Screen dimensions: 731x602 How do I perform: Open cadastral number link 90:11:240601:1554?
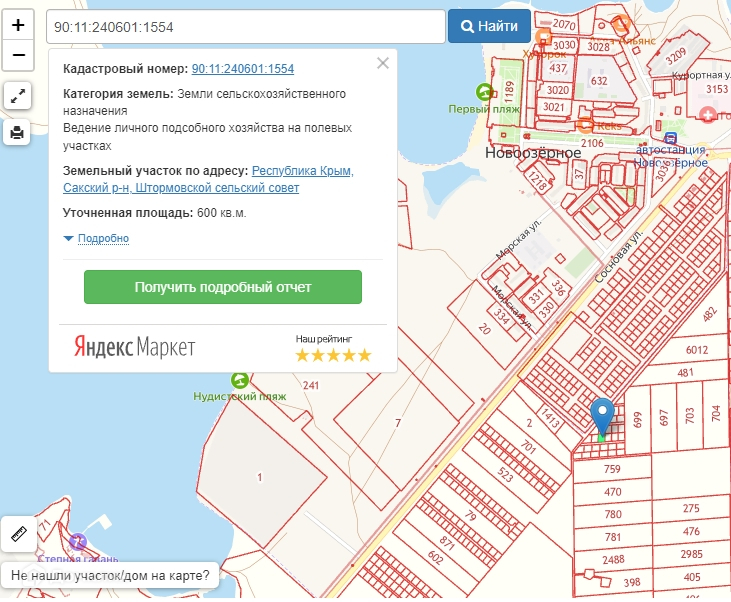pyautogui.click(x=243, y=69)
